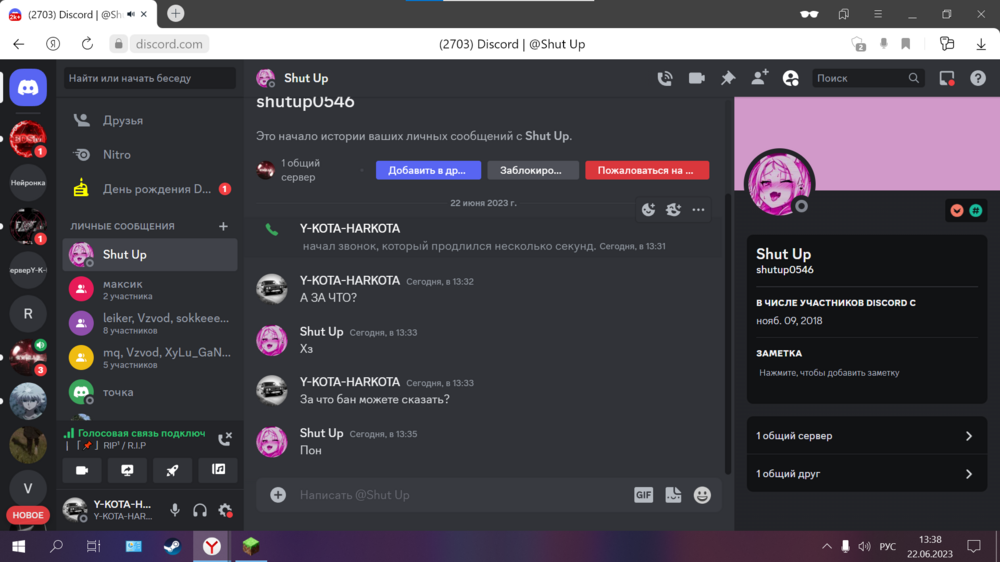Hide user profile panel icon
Image resolution: width=1000 pixels, height=562 pixels.
[x=791, y=78]
